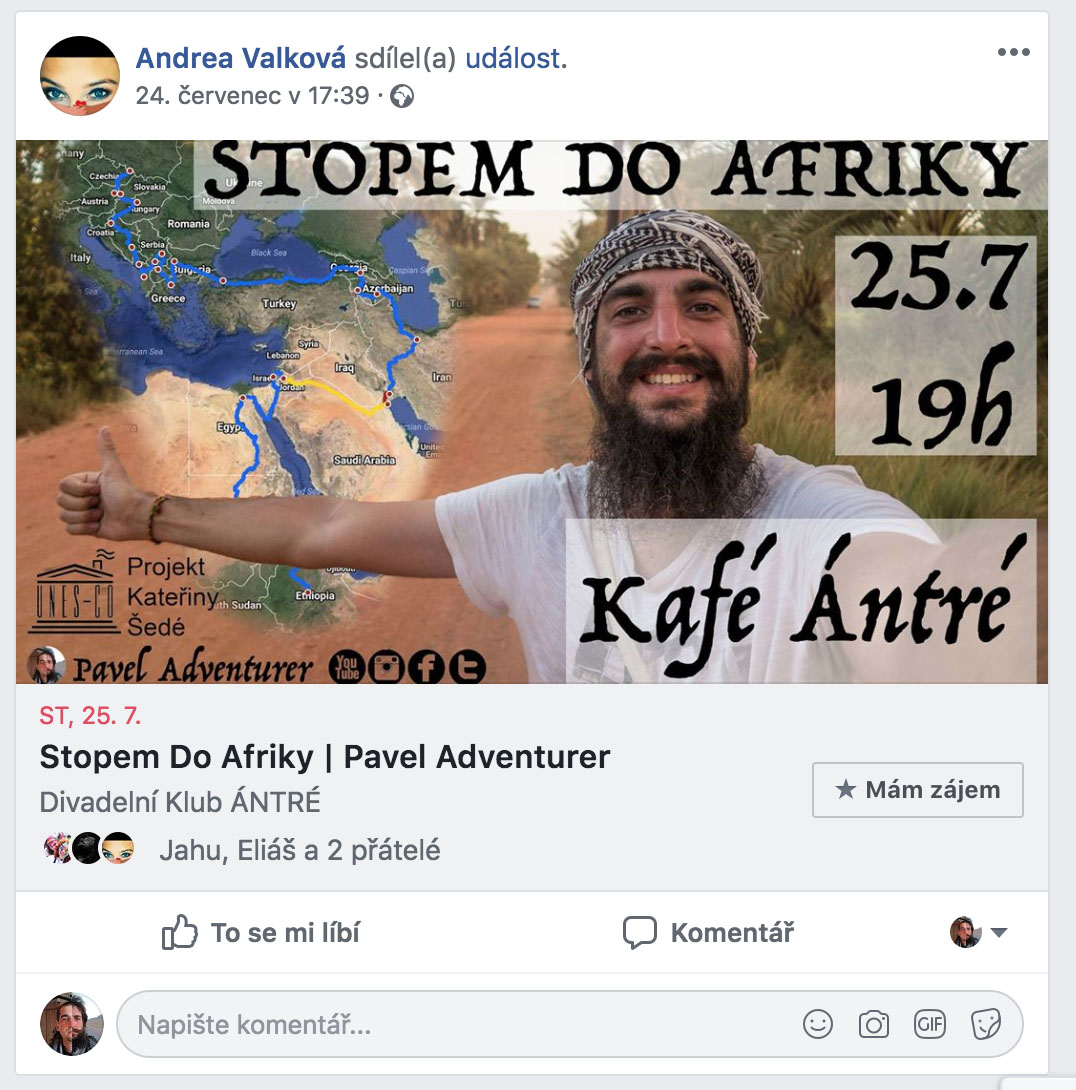
Task: Attach a photo using the camera icon
Action: [x=874, y=1024]
